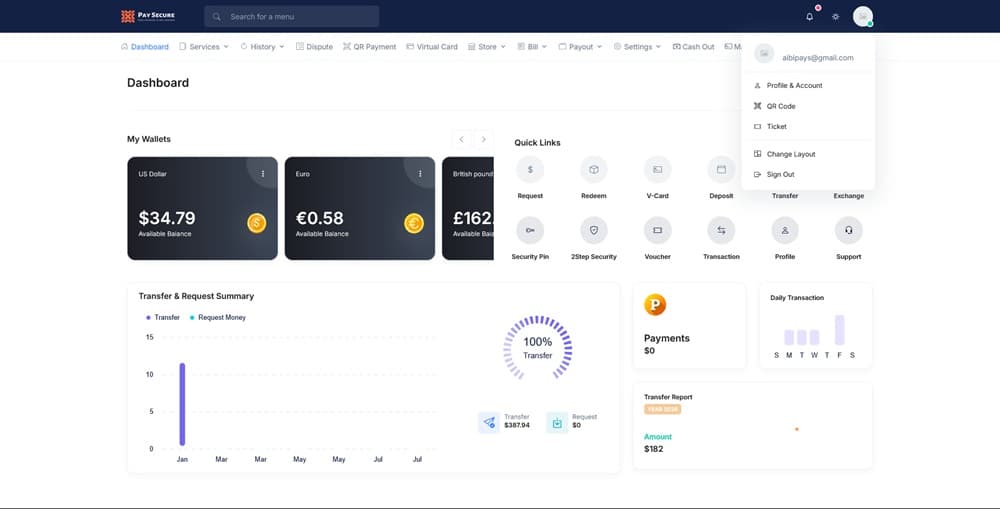Open the notifications bell icon
The width and height of the screenshot is (1000, 509).
click(810, 17)
